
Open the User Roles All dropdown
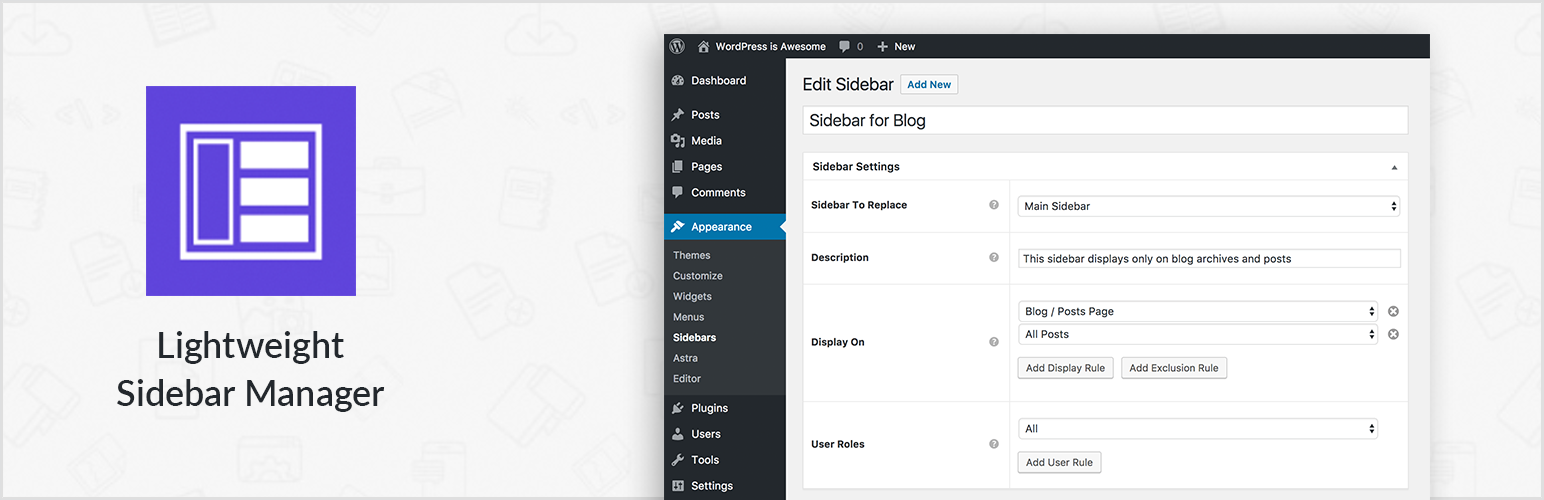tap(1197, 429)
